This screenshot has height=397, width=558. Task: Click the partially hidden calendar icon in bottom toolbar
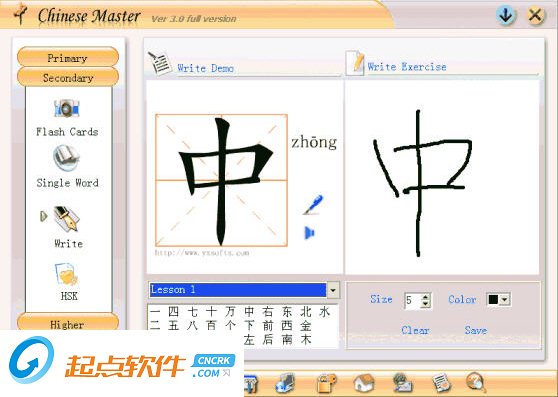pos(251,384)
